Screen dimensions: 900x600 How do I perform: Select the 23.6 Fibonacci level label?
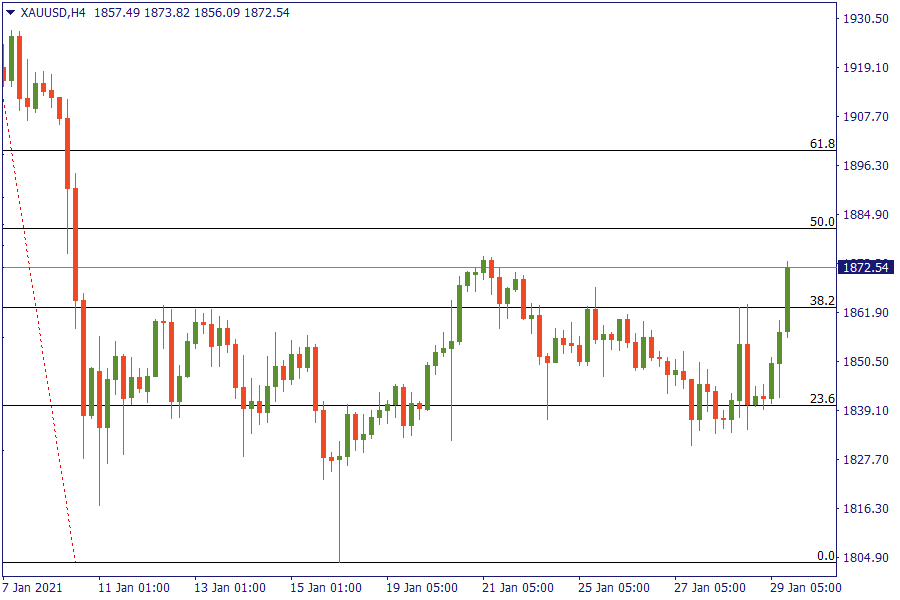click(x=822, y=398)
